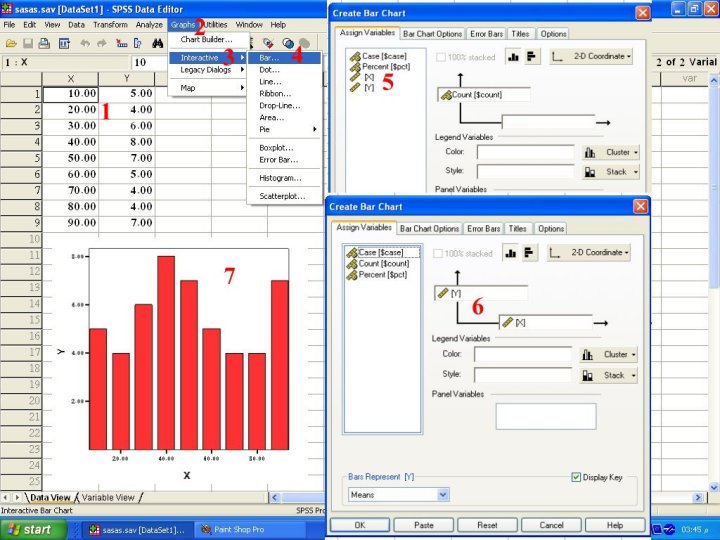Open the Means bars-represent combo box
This screenshot has height=540, width=720.
tap(398, 495)
